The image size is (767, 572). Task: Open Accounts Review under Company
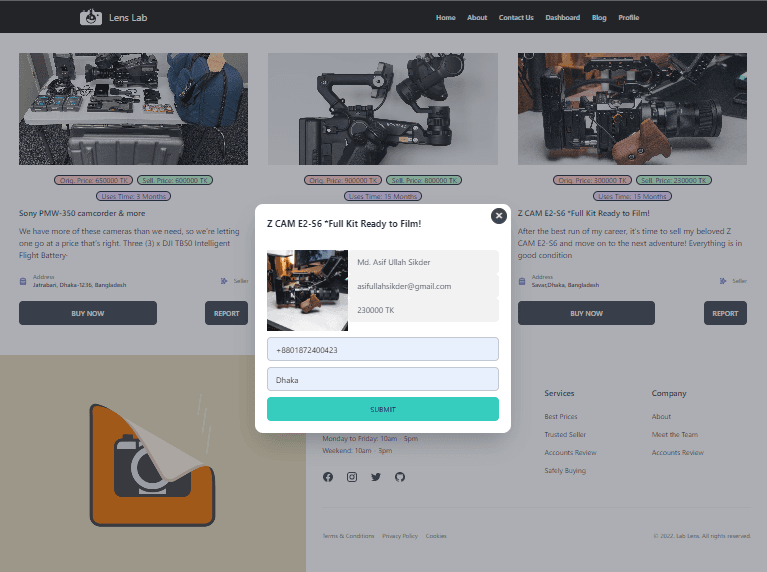[677, 453]
